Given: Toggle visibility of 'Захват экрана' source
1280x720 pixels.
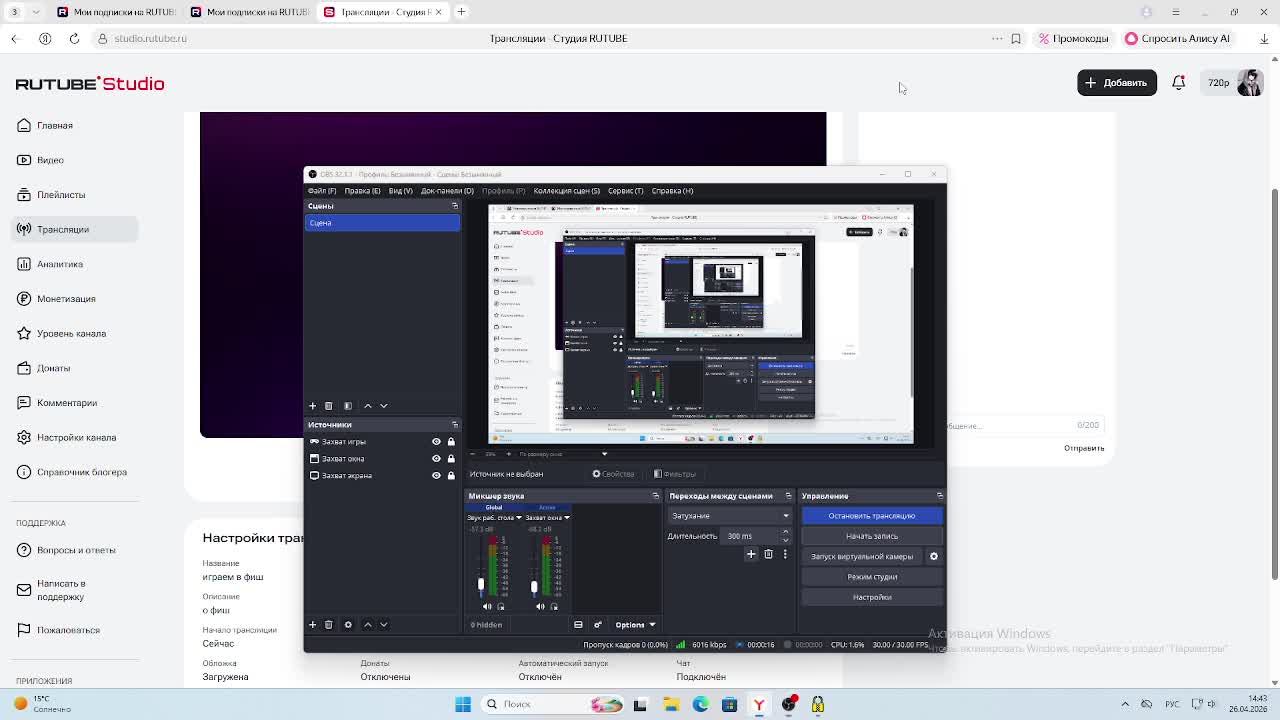Looking at the screenshot, I should point(436,476).
